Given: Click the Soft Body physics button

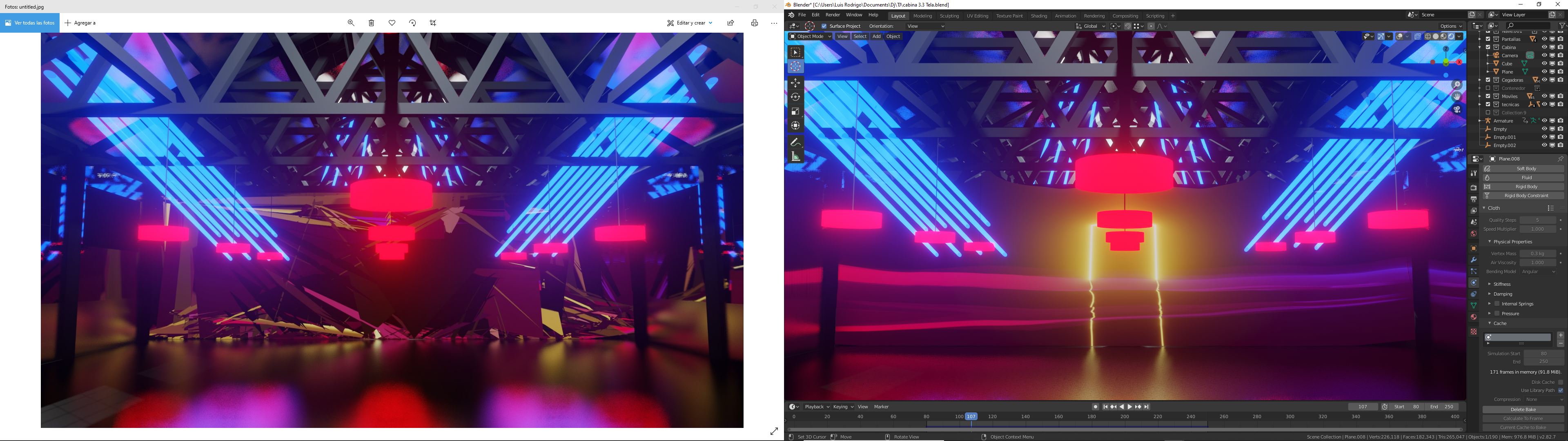Looking at the screenshot, I should tap(1523, 169).
